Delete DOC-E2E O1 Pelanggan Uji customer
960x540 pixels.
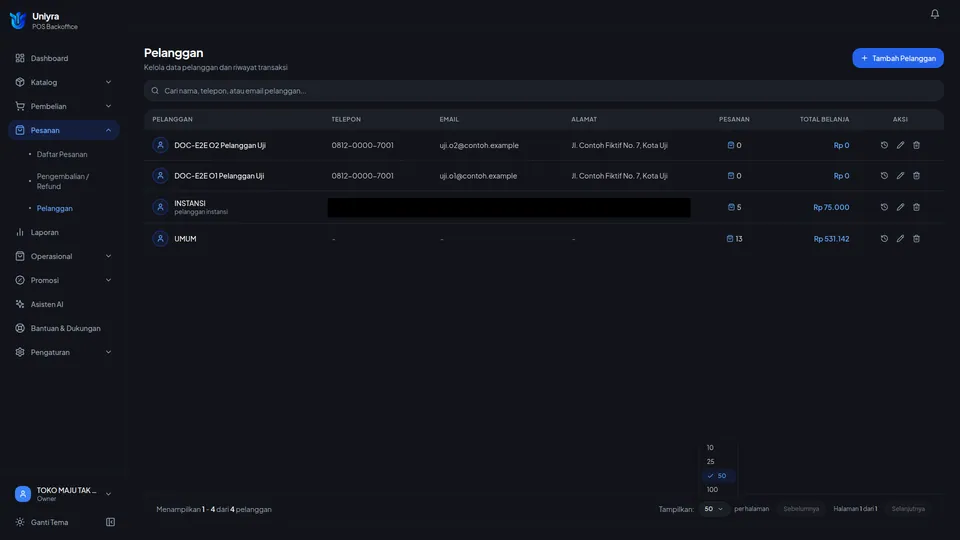coord(916,176)
